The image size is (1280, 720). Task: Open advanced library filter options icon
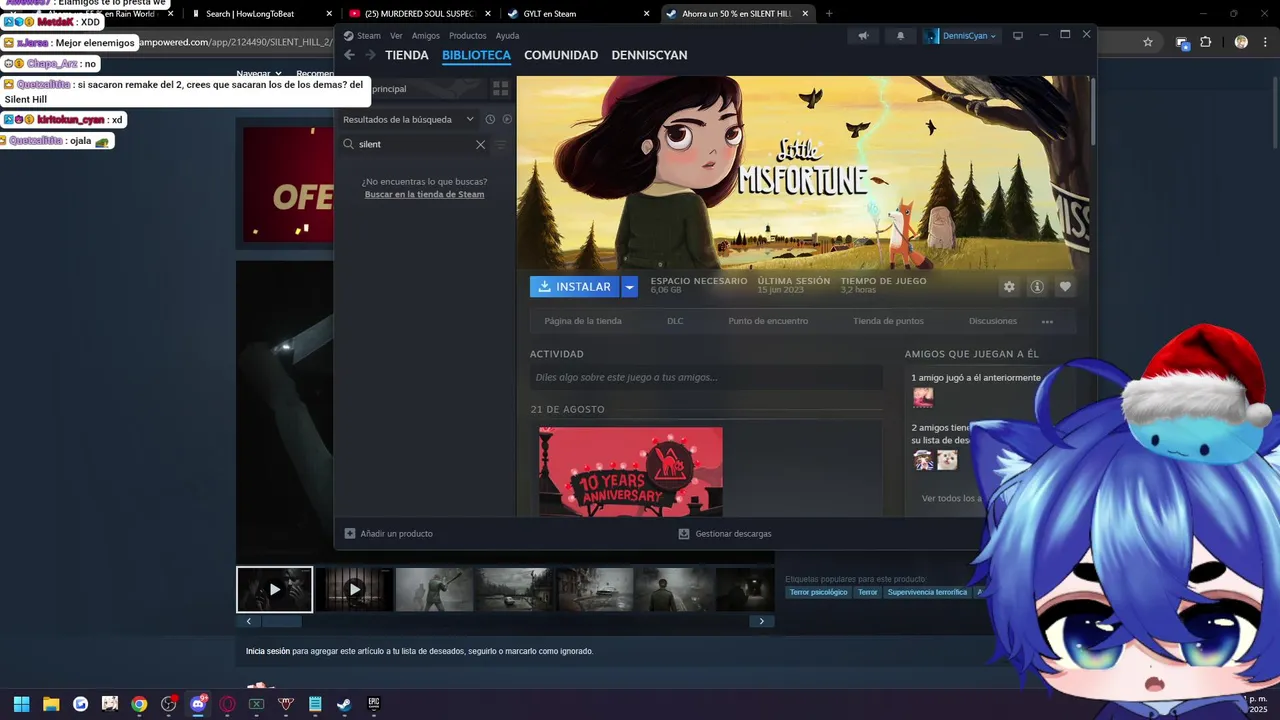(x=501, y=144)
